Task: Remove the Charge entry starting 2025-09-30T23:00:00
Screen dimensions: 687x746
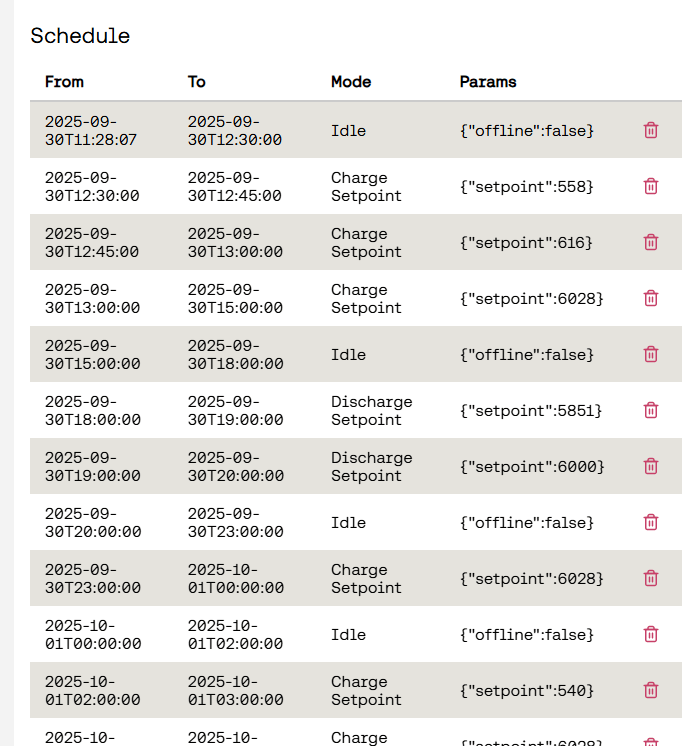Action: pos(651,578)
